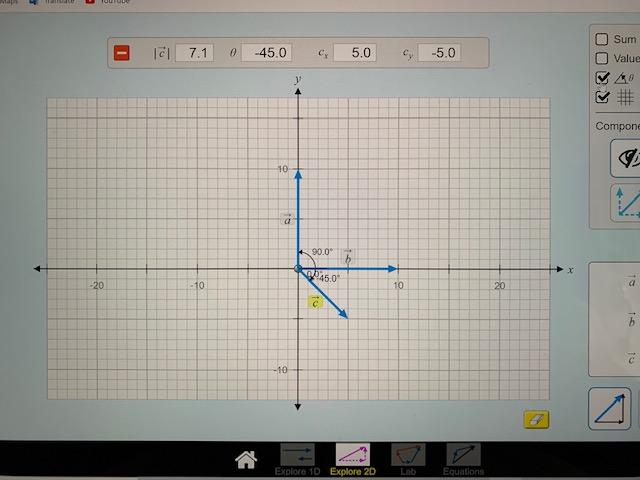Go to the home screen icon

pyautogui.click(x=246, y=460)
